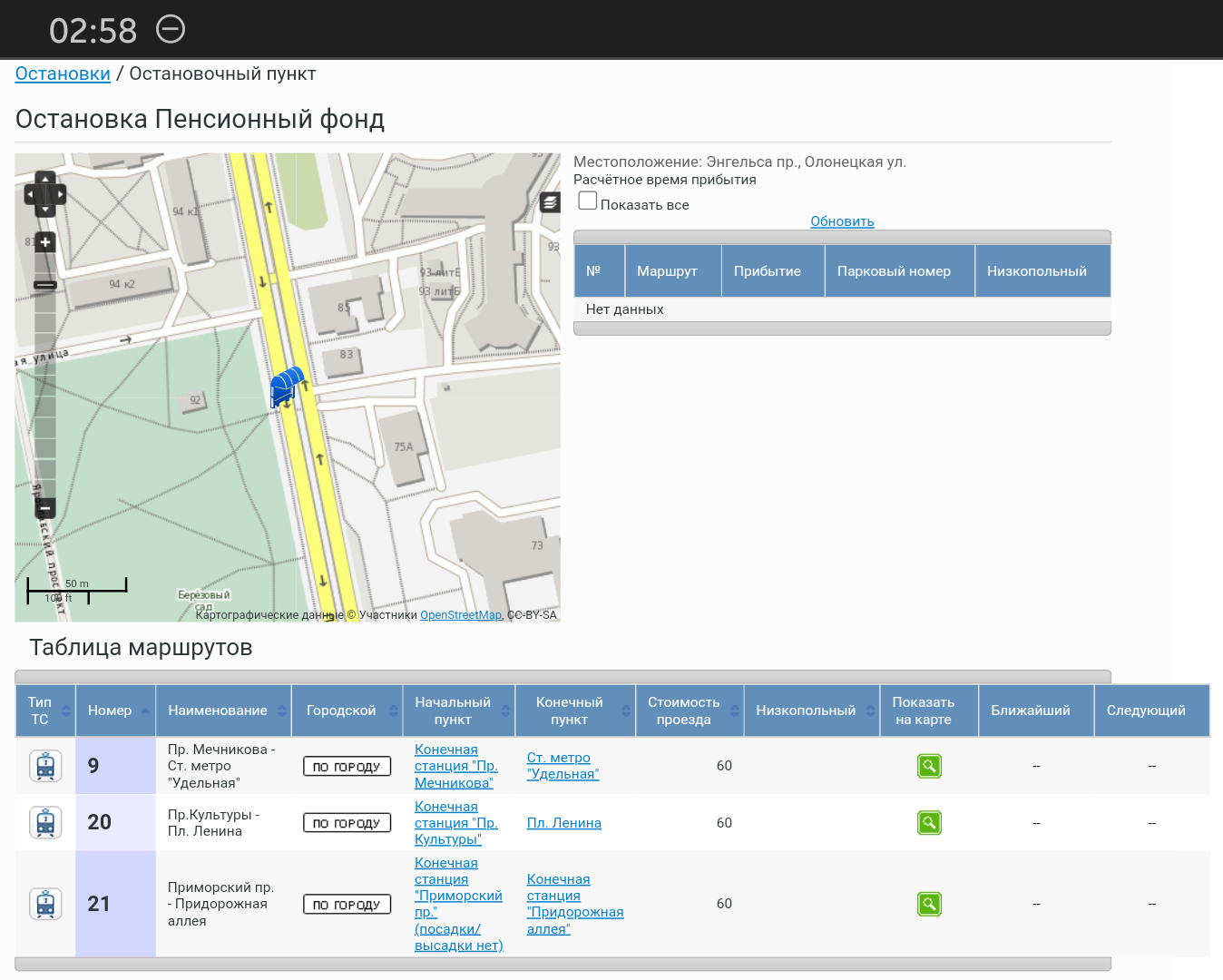Image resolution: width=1223 pixels, height=980 pixels.
Task: Open the map layer switcher icon
Action: point(550,202)
